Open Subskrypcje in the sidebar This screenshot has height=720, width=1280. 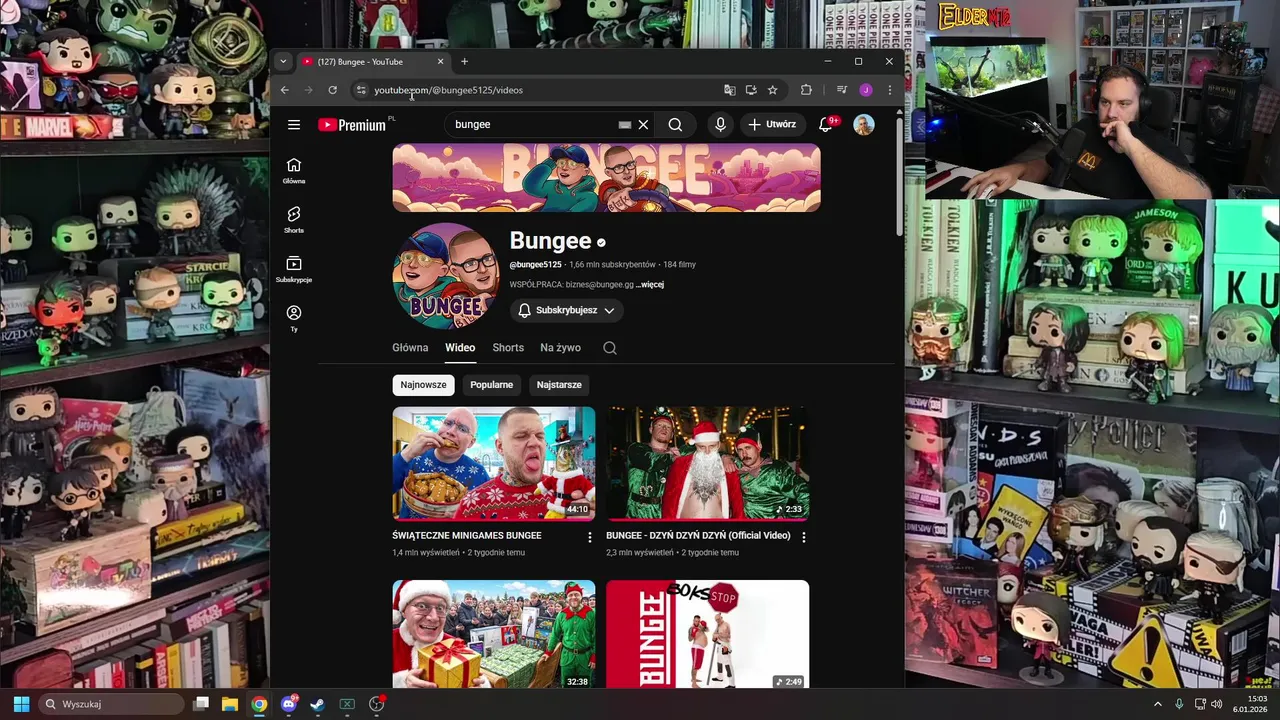point(294,269)
